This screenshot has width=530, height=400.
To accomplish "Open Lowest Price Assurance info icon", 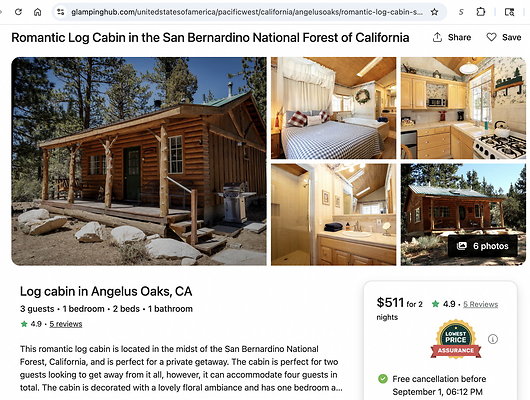I will click(493, 339).
